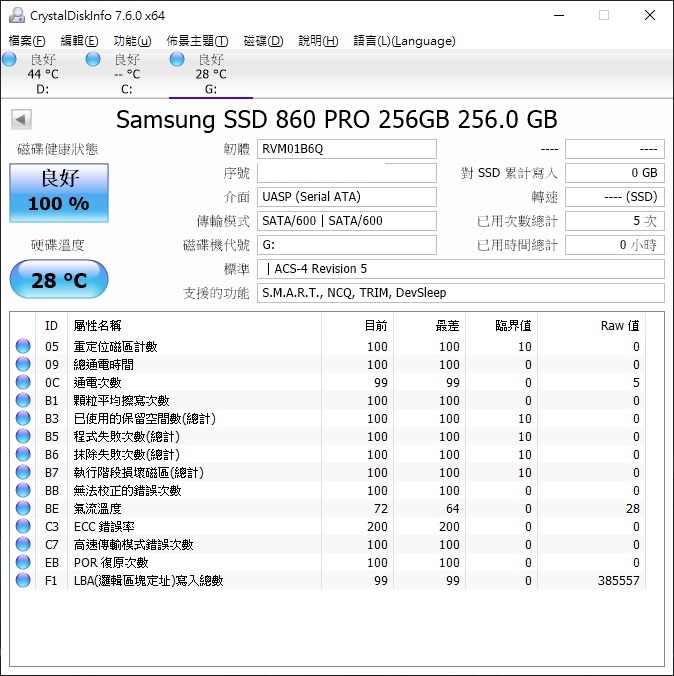Click status orb of attribute F1 row
Screen dimensions: 674x676
coord(23,580)
